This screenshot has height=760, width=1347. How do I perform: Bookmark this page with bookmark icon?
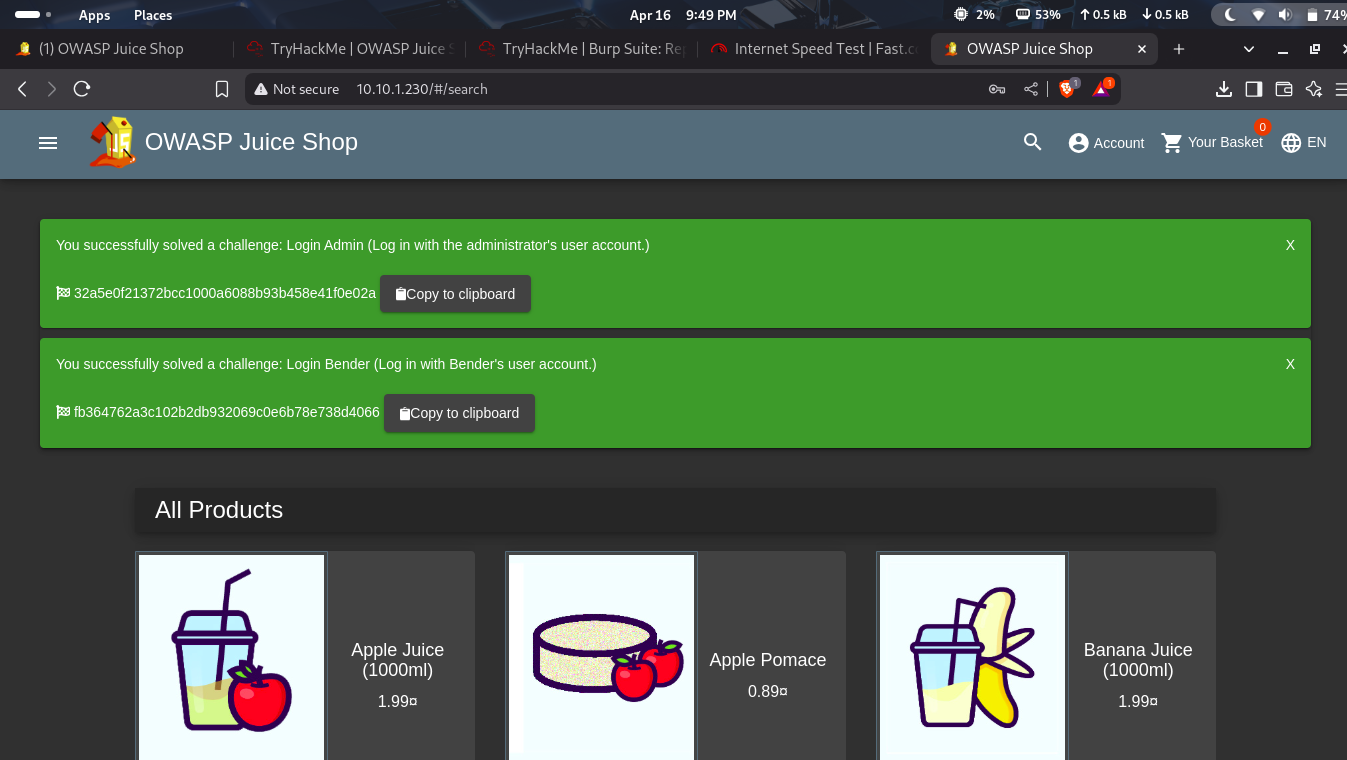(x=222, y=89)
